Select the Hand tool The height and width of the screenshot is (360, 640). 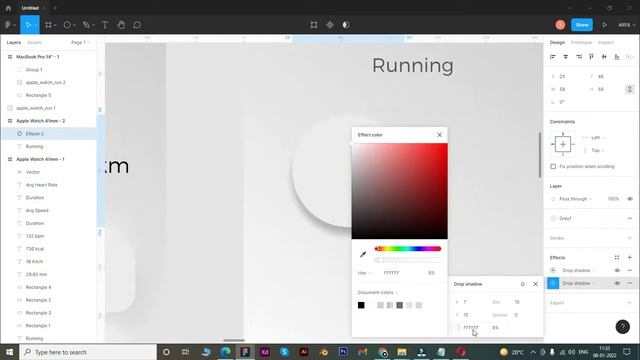(x=121, y=25)
